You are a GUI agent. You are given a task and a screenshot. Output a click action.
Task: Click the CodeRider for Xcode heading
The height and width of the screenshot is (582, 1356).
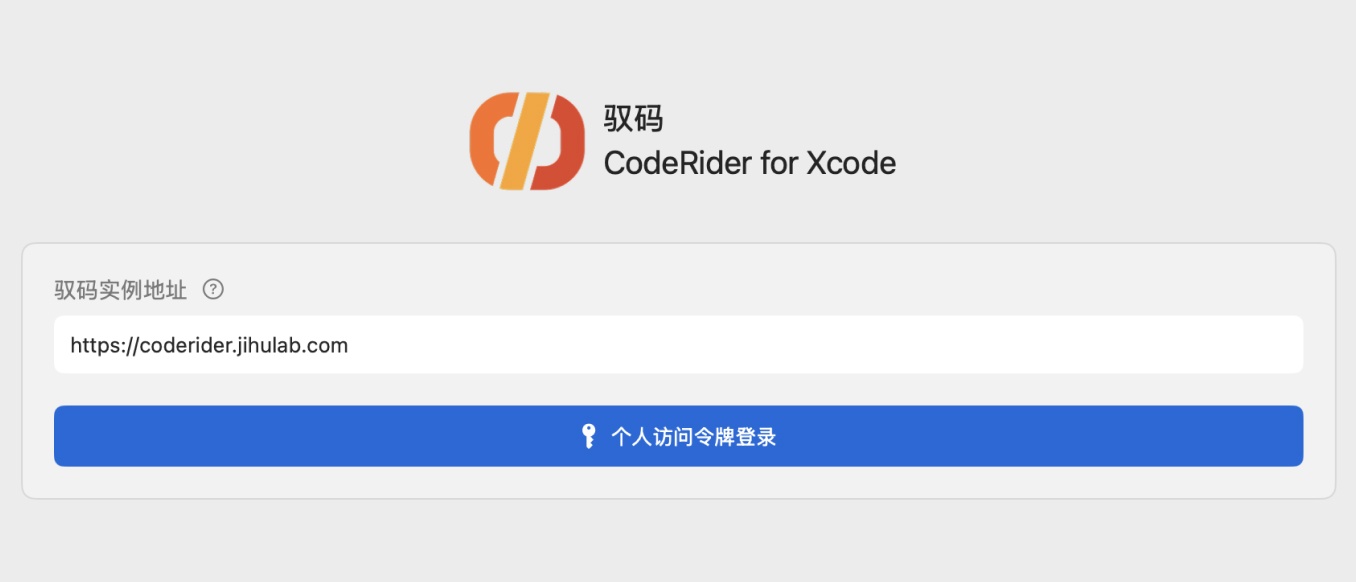750,163
